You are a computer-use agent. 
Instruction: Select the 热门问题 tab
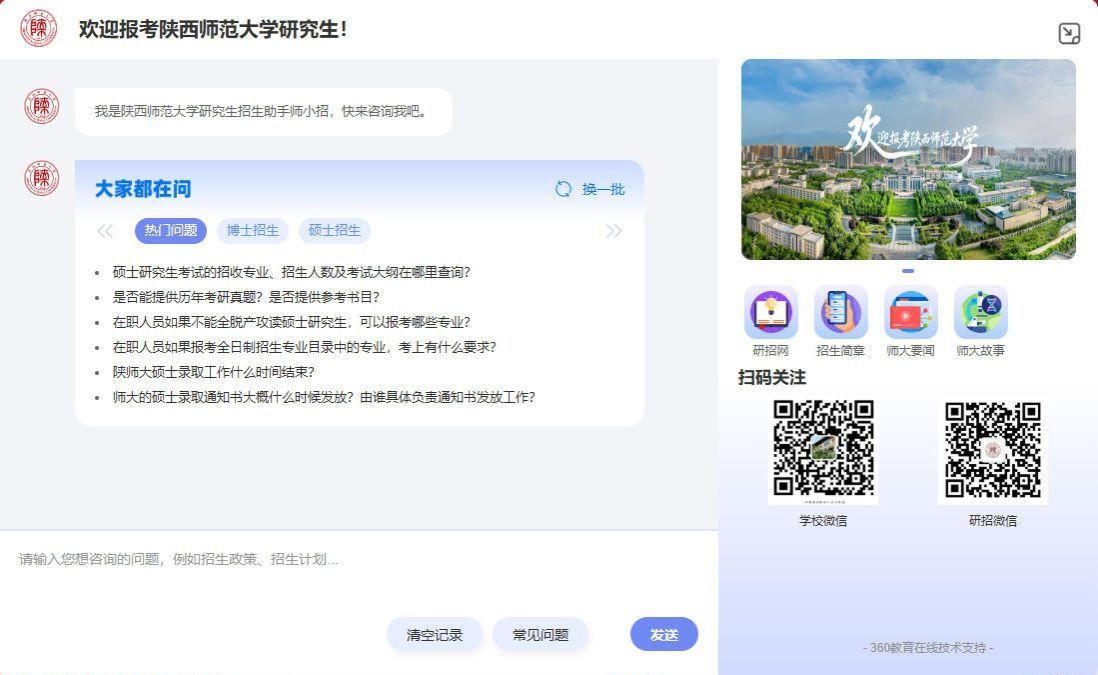point(171,231)
